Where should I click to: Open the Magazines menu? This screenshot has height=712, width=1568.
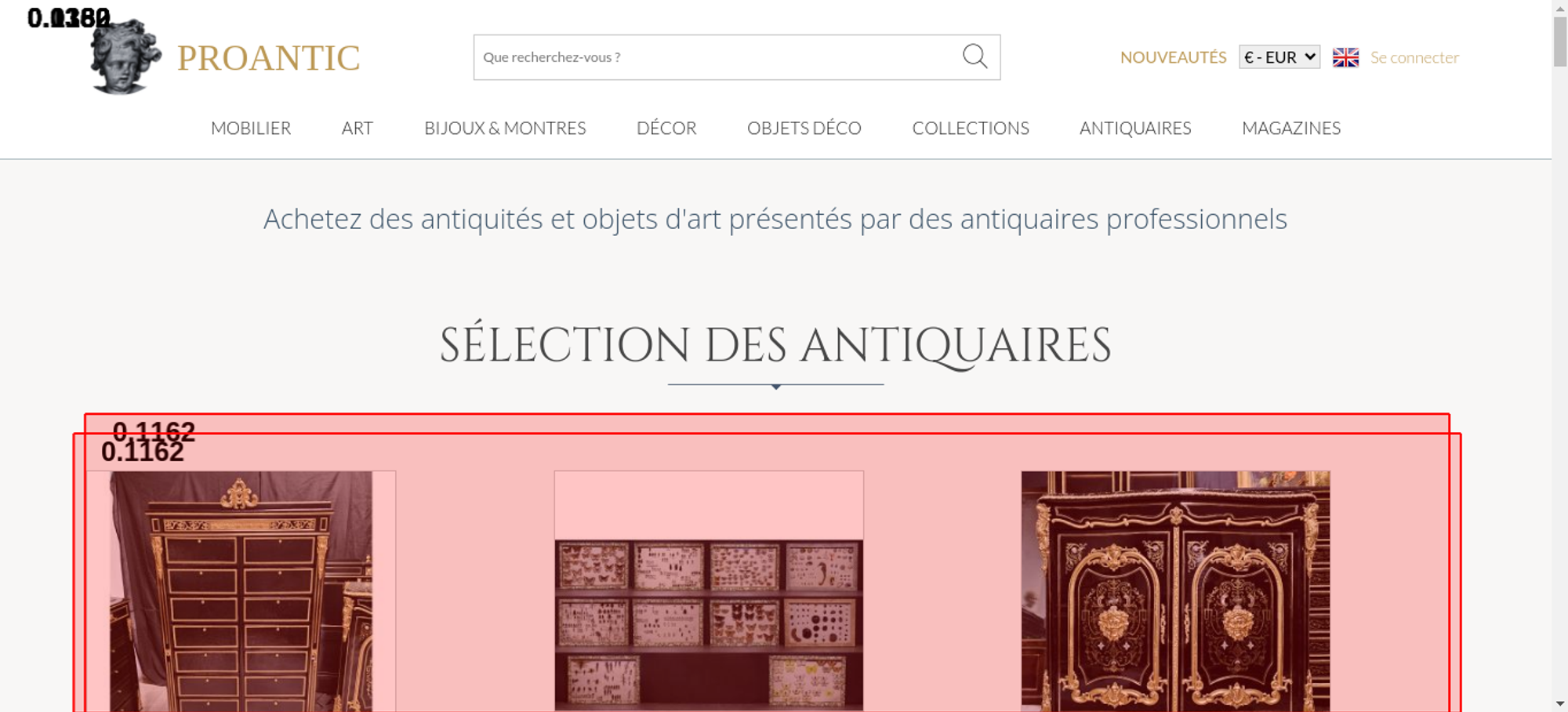click(1291, 128)
